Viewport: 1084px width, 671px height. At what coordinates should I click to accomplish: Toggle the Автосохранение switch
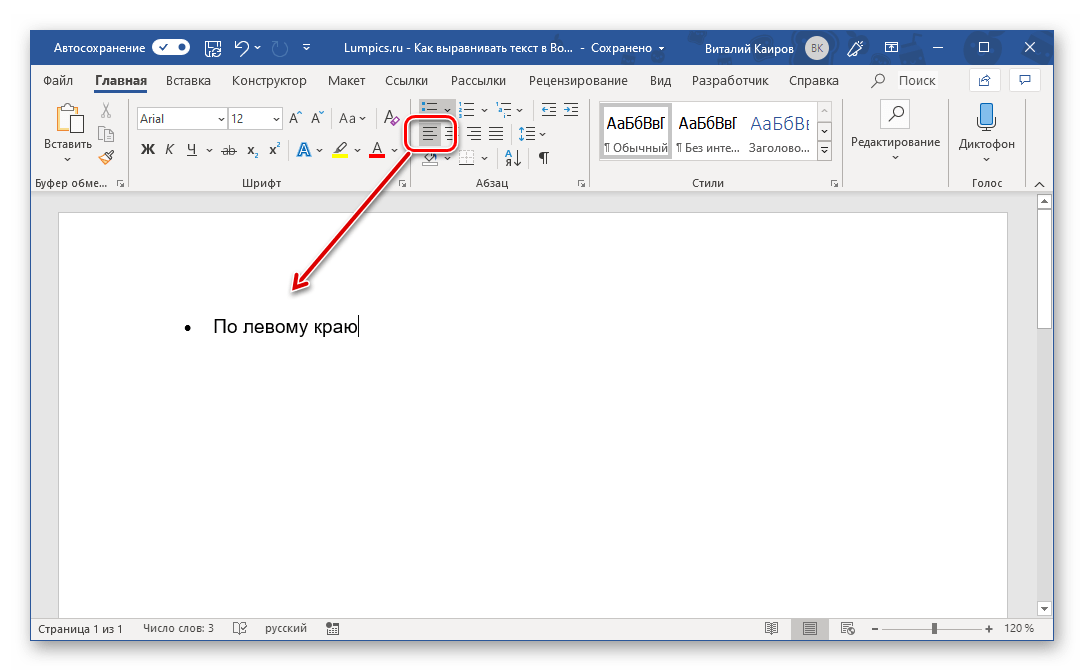point(171,47)
